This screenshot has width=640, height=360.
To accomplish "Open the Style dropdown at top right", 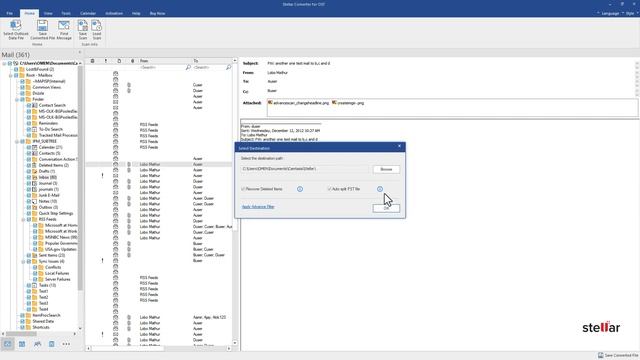I will 631,13.
